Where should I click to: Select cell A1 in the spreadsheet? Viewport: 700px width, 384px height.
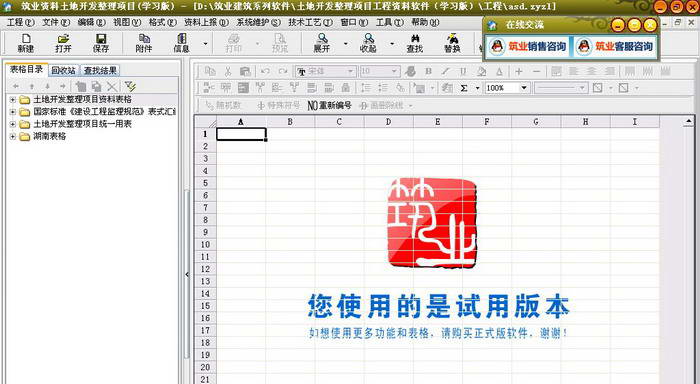point(241,134)
